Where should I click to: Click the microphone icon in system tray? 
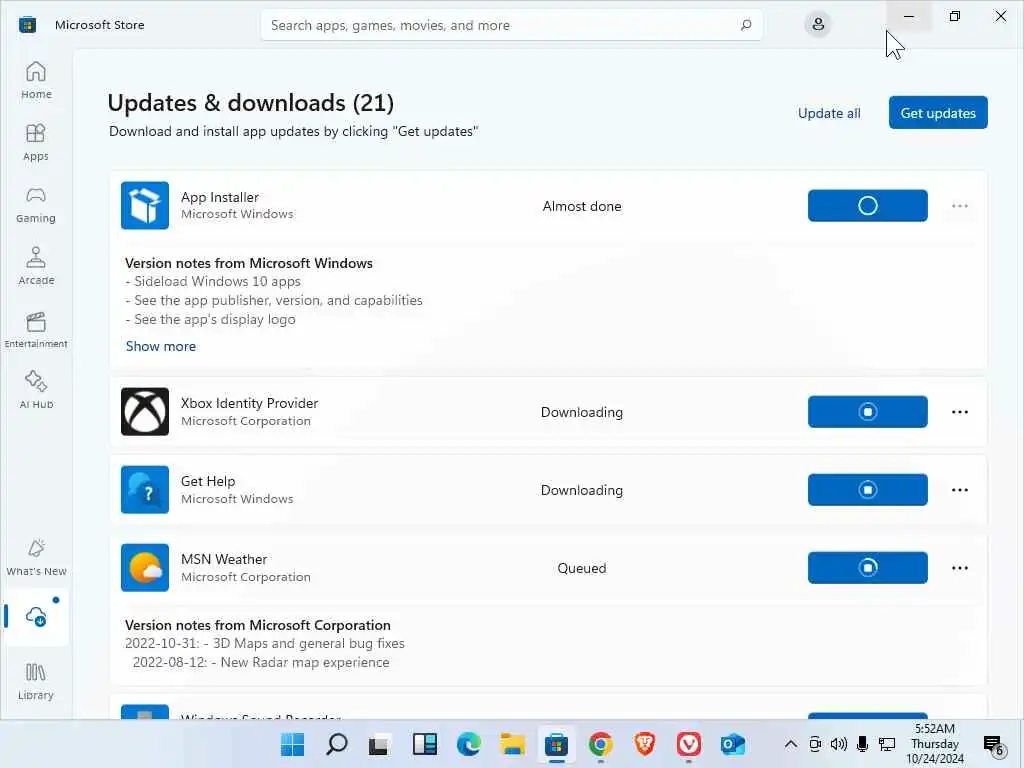[x=862, y=744]
